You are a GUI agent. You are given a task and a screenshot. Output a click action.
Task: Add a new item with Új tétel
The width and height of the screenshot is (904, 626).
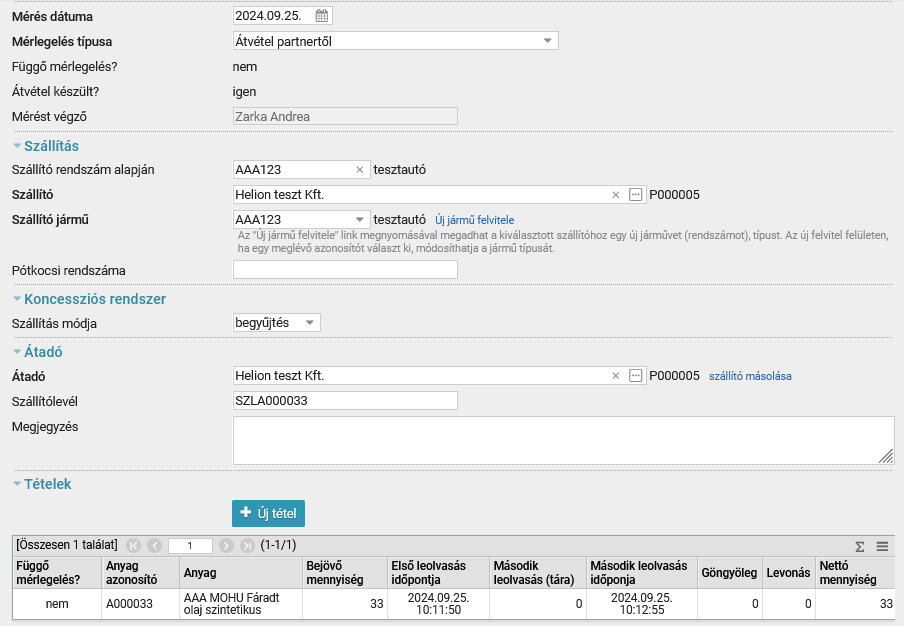268,513
